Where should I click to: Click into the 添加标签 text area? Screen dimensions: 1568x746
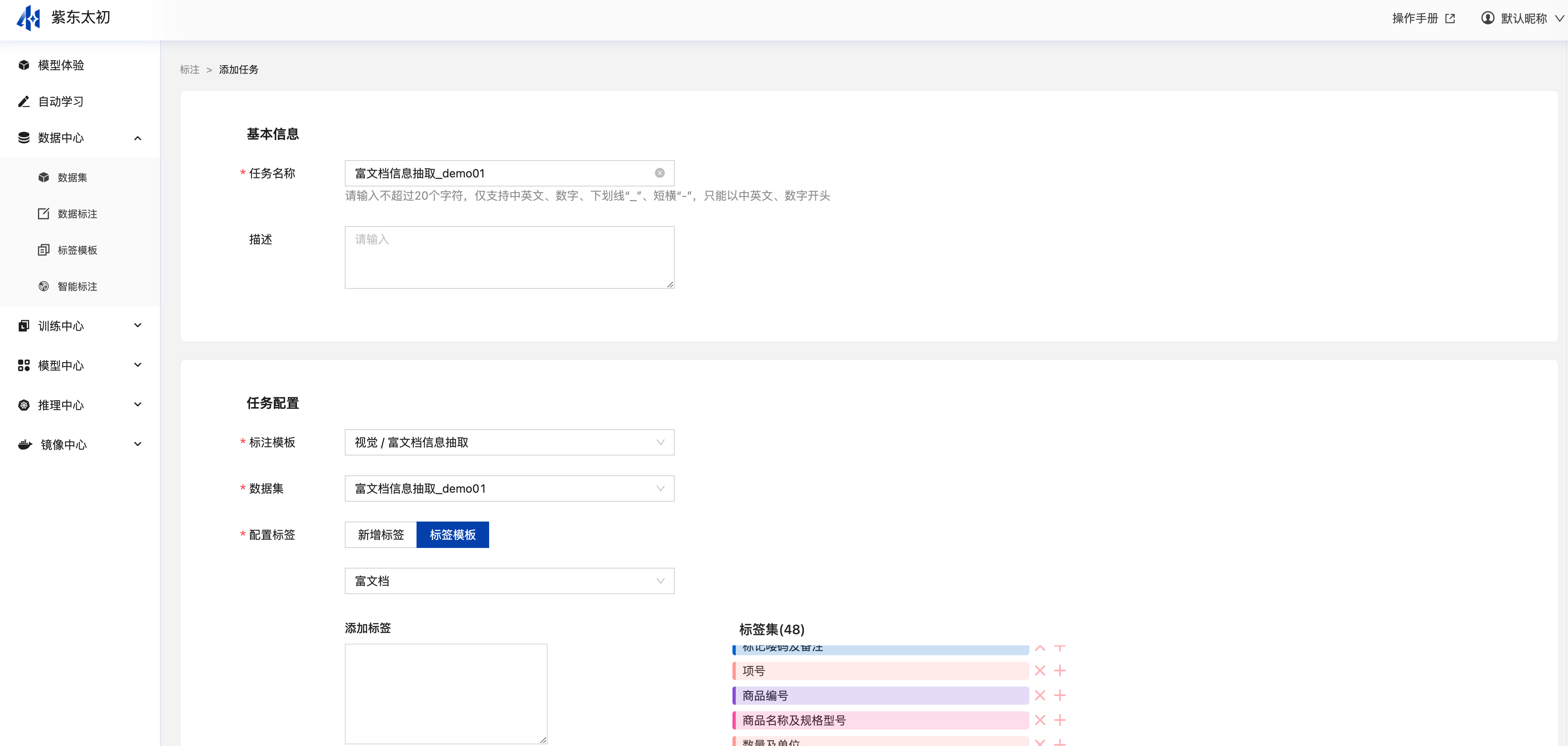coord(446,694)
